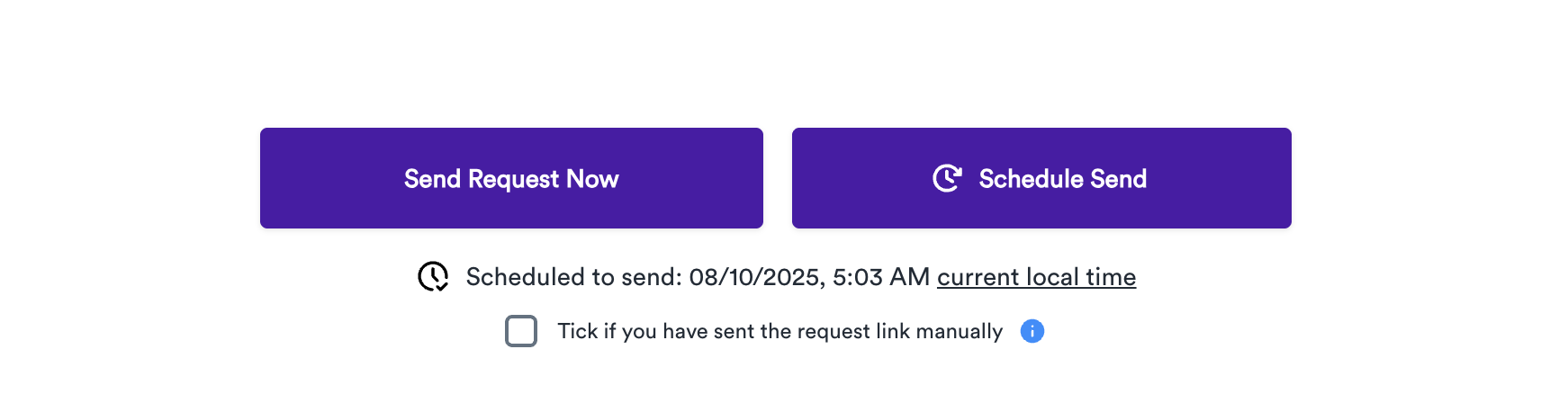Click the scheduled time 5:03 AM
This screenshot has width=1568, height=403.
click(880, 277)
